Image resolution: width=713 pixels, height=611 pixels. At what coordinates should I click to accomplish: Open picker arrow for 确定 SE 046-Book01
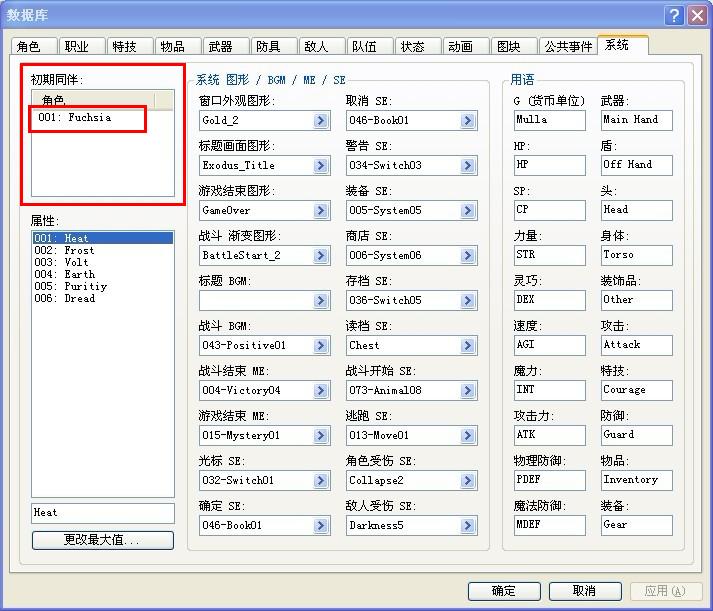pyautogui.click(x=321, y=526)
